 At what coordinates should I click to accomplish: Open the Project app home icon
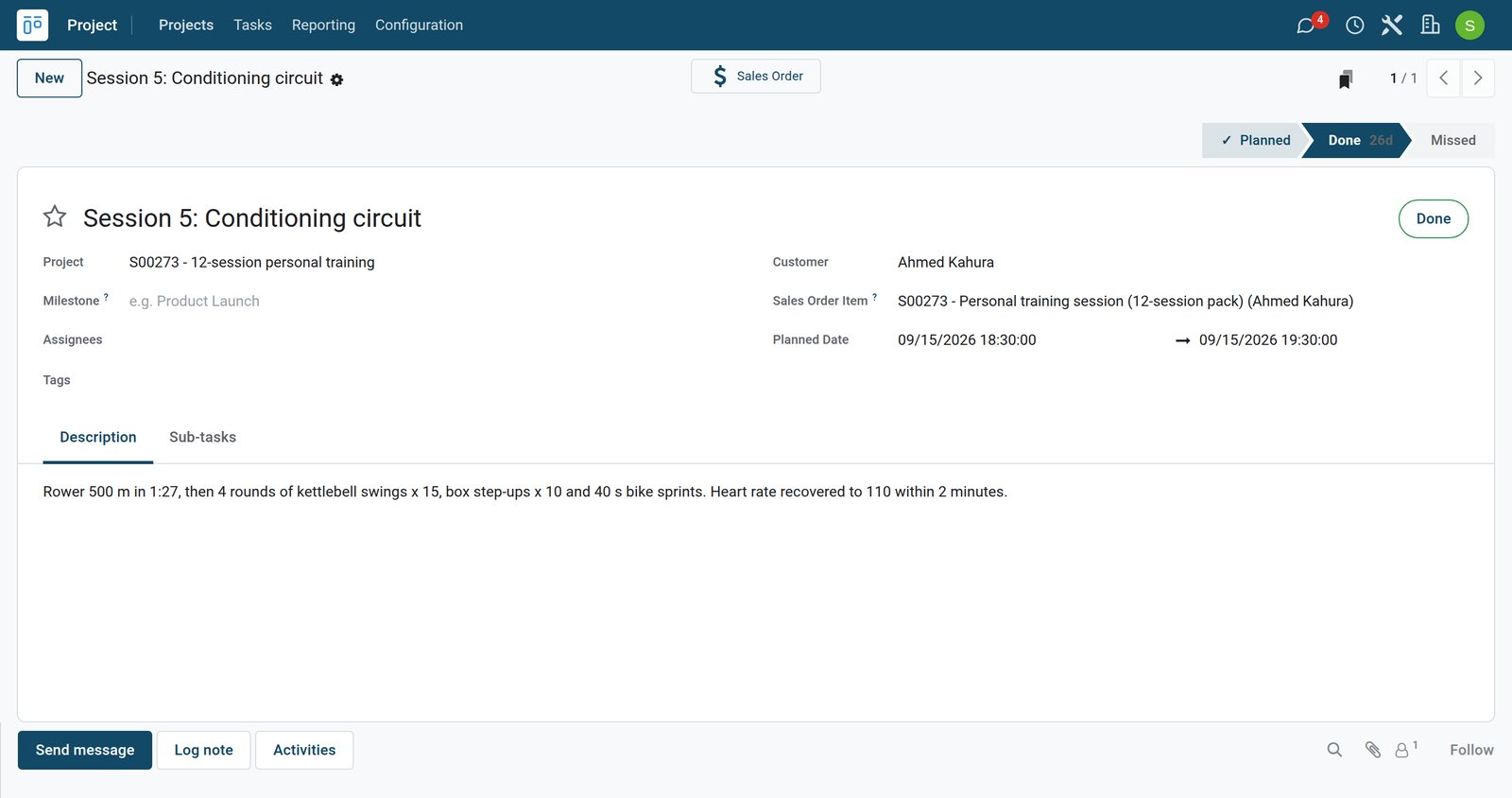pos(32,25)
